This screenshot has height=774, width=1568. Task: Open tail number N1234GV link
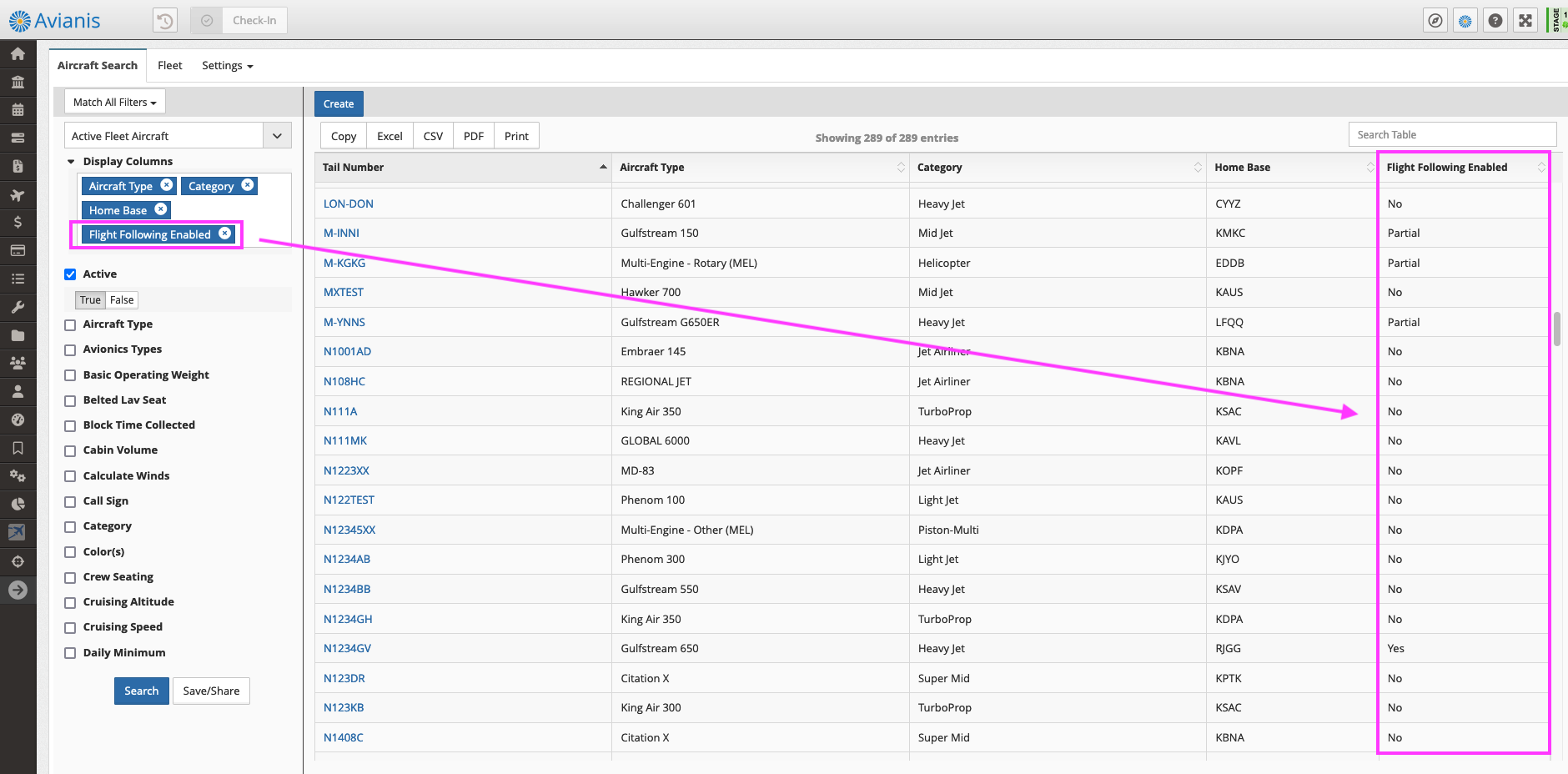point(347,649)
